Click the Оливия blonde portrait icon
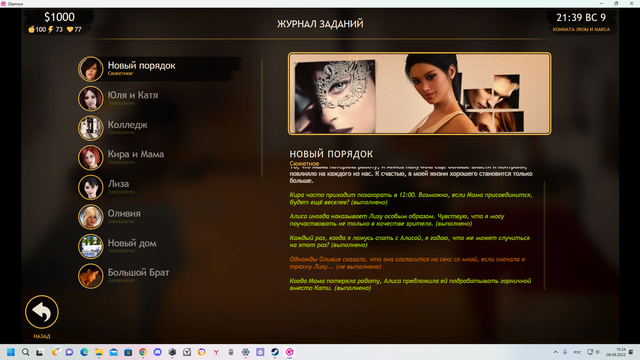Viewport: 640px width, 360px height. pos(91,217)
